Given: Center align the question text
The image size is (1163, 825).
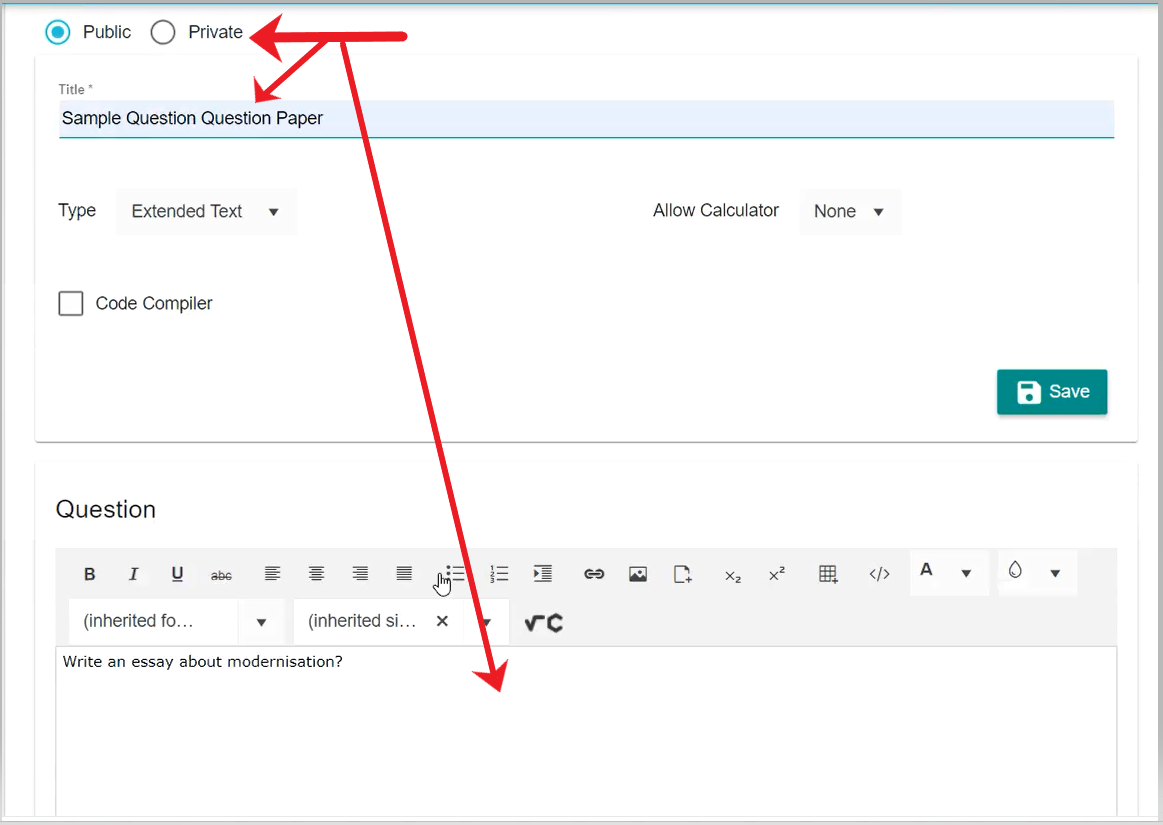Looking at the screenshot, I should [316, 574].
